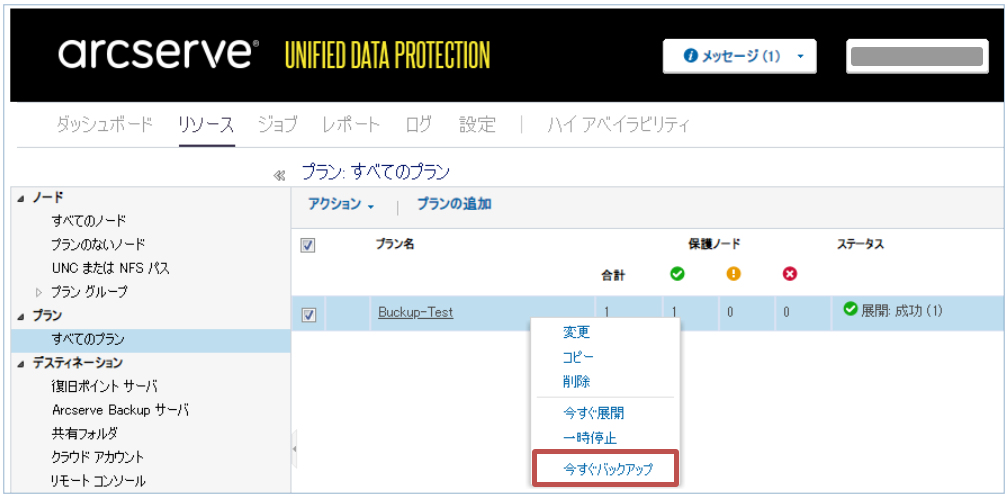Choose 変更 from the context menu
This screenshot has width=1007, height=496.
(x=576, y=332)
